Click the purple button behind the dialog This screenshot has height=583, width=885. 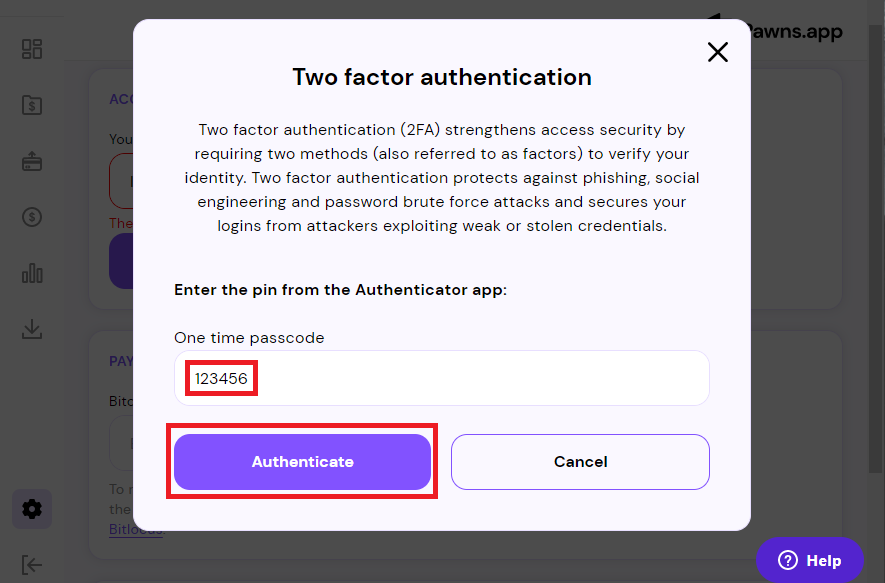click(121, 261)
